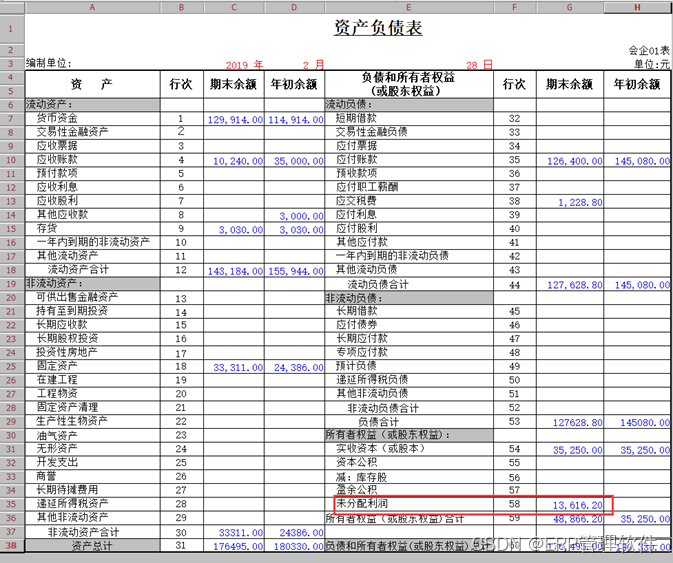673x563 pixels.
Task: Click 资产总计 opening value 180330.00
Action: [x=299, y=546]
